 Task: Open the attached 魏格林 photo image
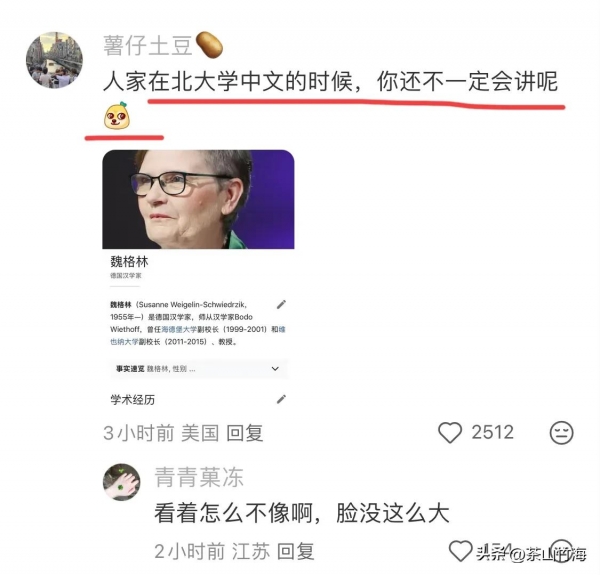coord(198,199)
